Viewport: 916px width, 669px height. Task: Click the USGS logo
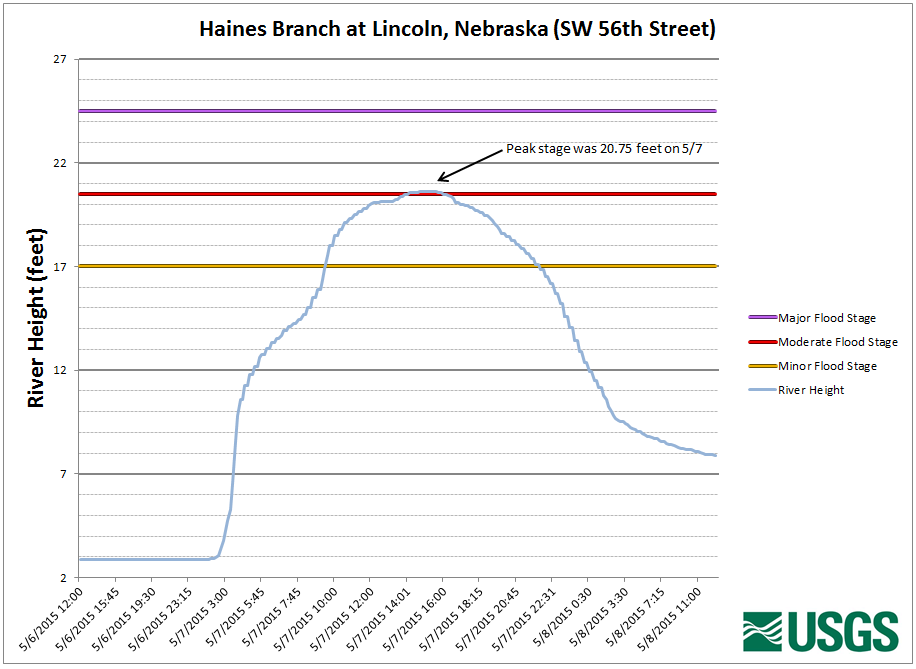pyautogui.click(x=821, y=631)
